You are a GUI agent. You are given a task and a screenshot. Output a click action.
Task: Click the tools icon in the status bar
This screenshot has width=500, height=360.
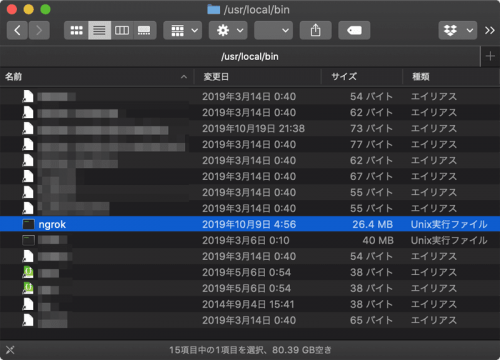point(10,350)
